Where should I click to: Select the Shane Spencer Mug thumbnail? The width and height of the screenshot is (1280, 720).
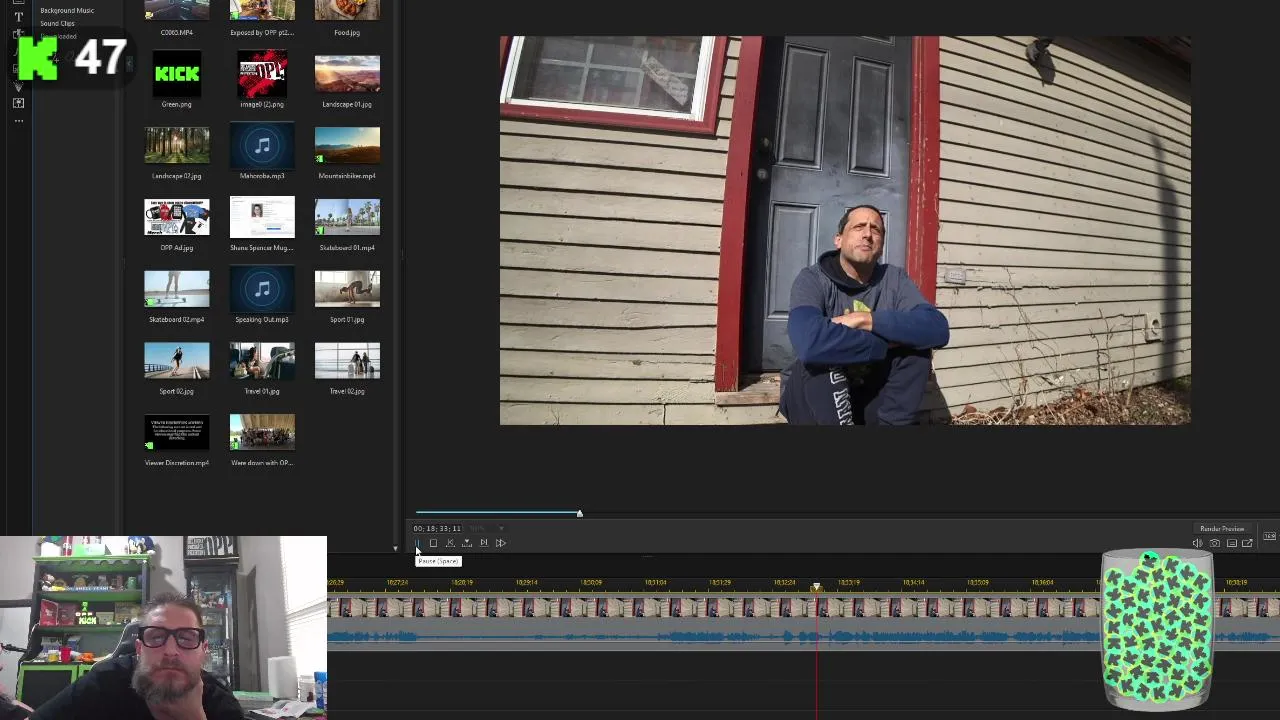pyautogui.click(x=262, y=217)
